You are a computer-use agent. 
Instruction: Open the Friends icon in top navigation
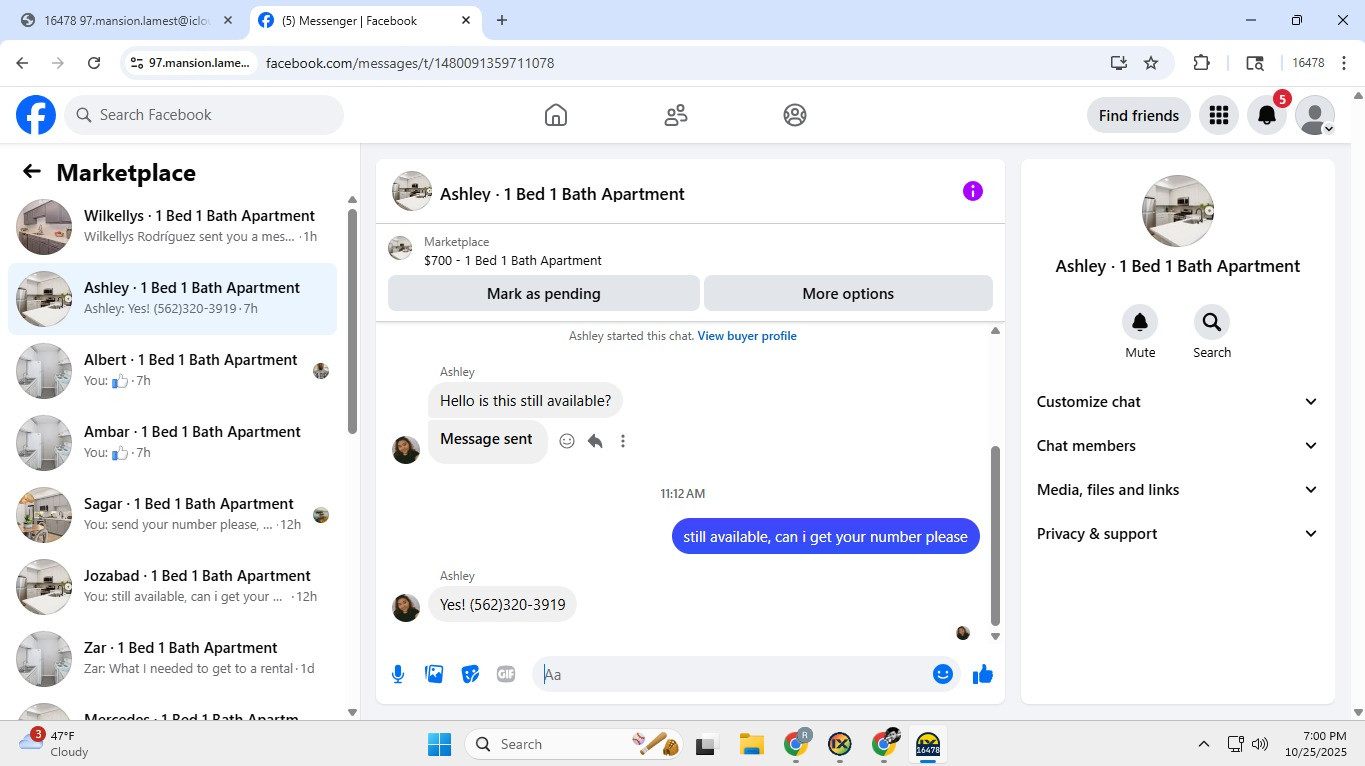pos(676,115)
